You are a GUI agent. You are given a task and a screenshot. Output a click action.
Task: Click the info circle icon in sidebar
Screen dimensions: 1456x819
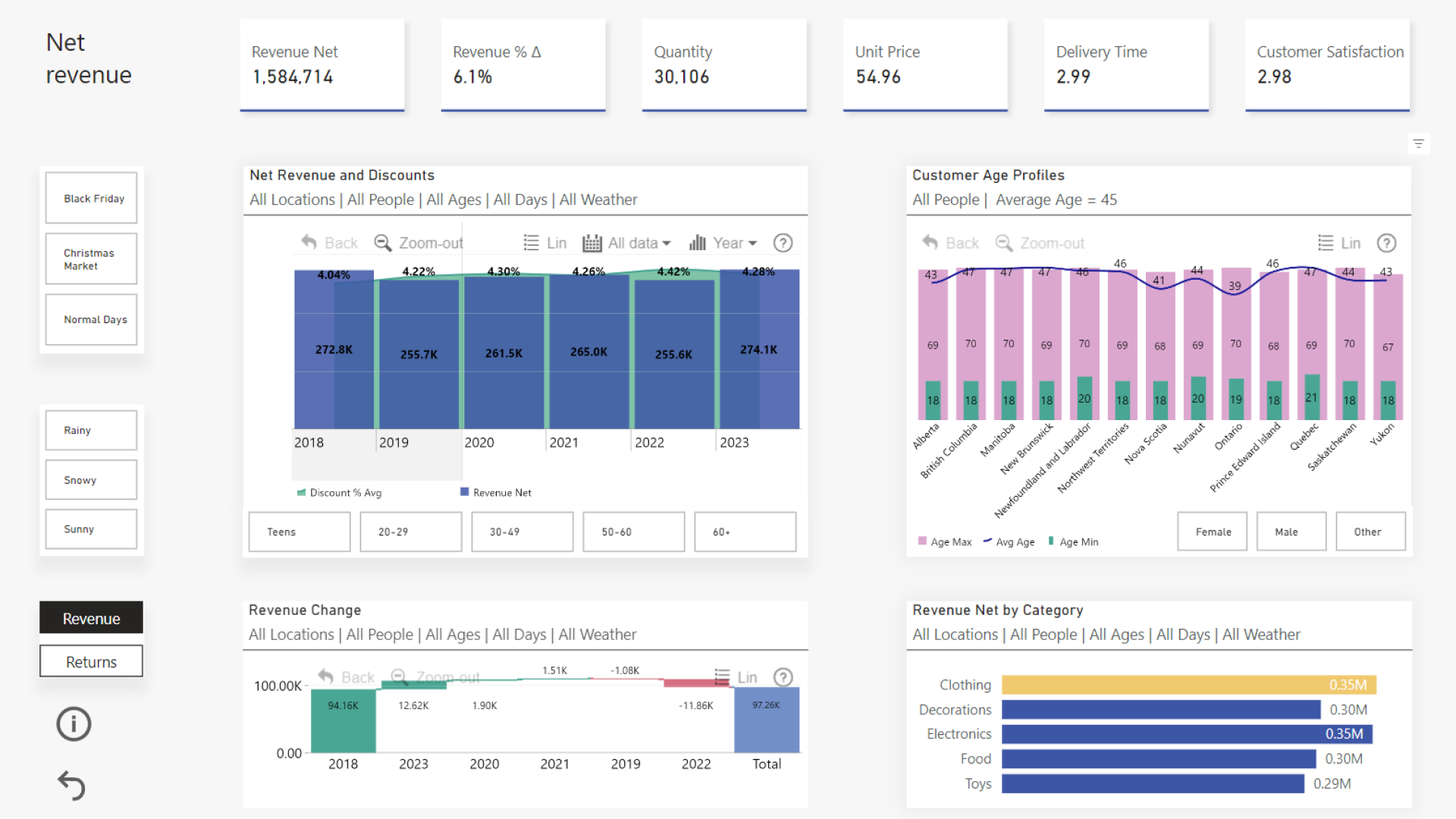tap(74, 724)
